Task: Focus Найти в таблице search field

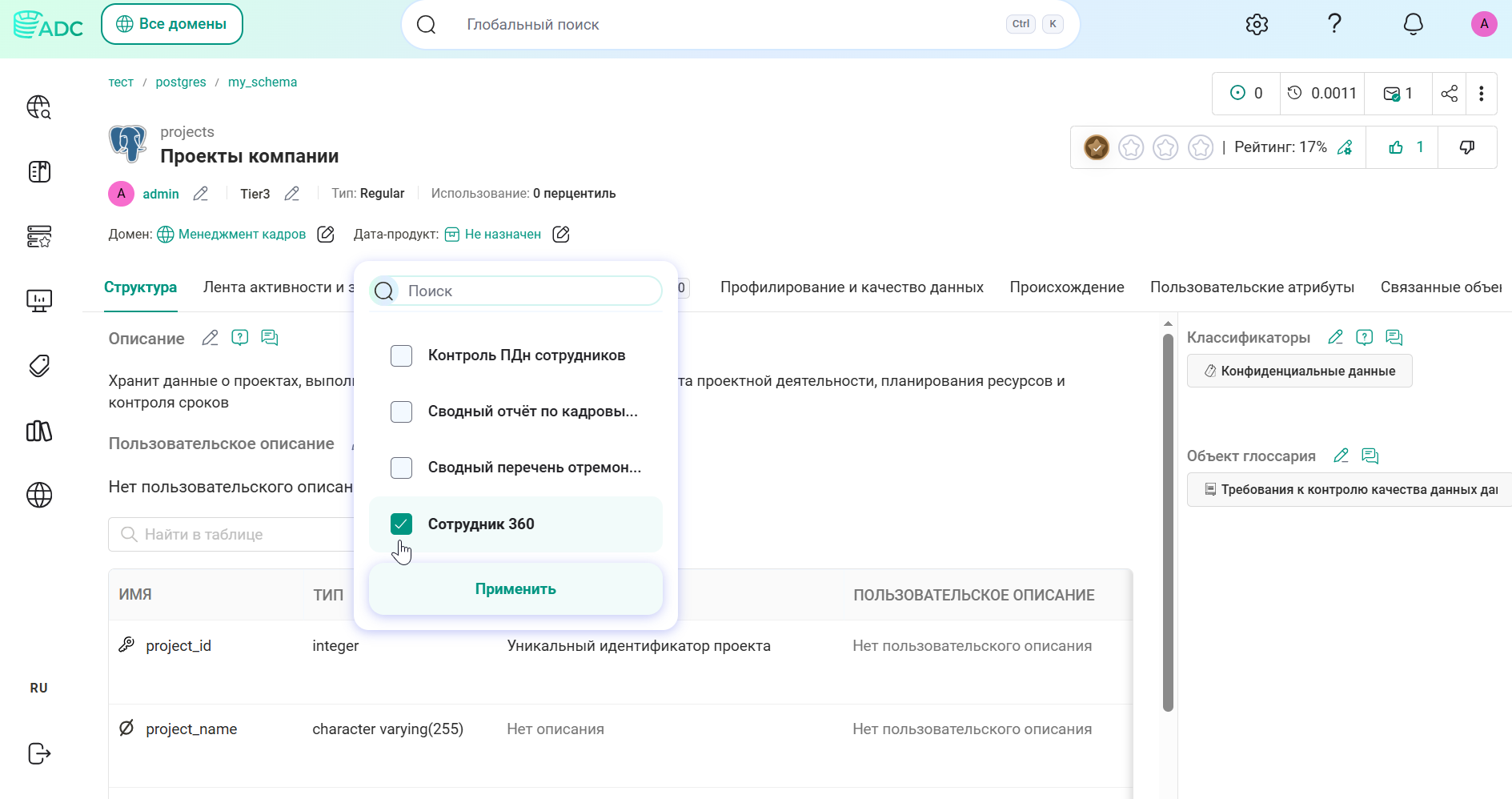Action: click(x=231, y=534)
